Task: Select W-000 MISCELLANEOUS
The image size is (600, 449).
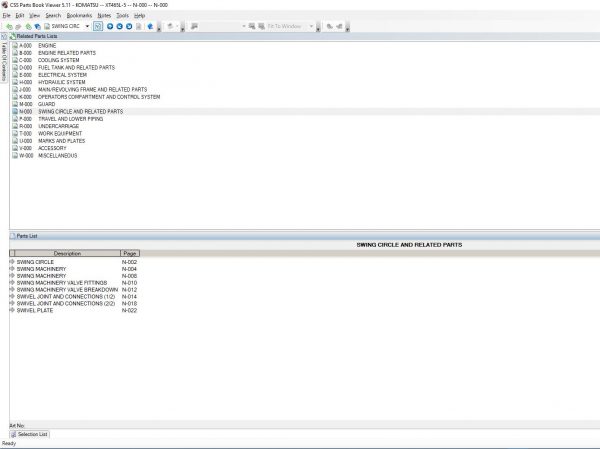Action: [44, 155]
